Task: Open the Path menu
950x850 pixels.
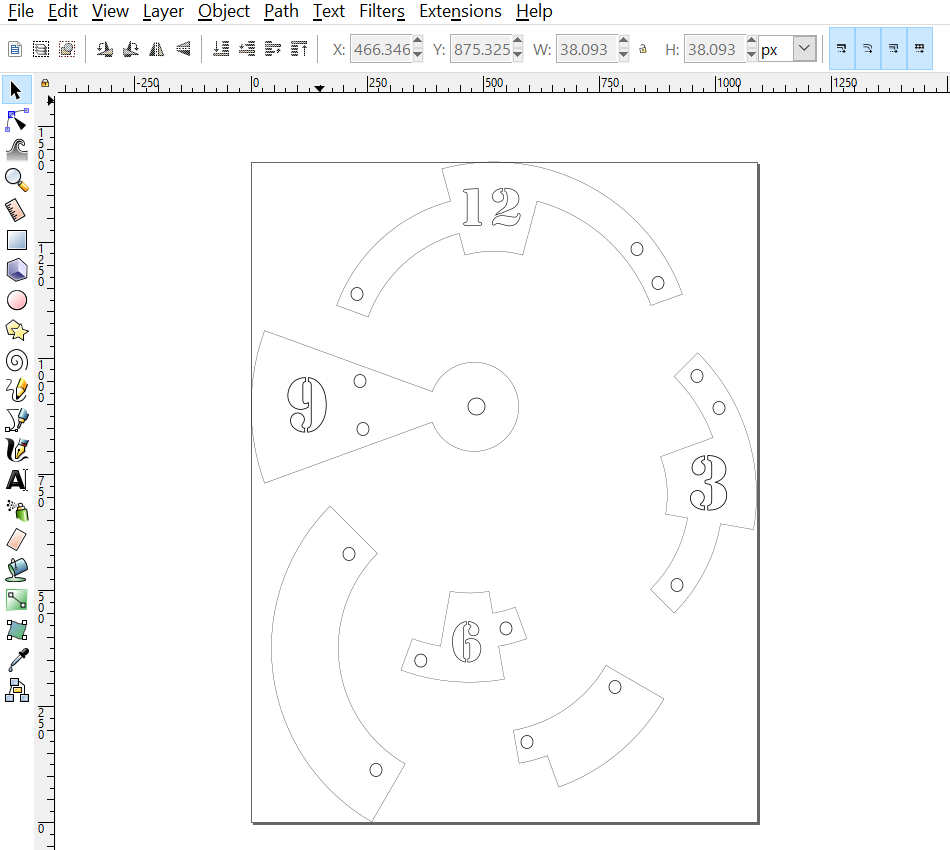Action: coord(281,12)
